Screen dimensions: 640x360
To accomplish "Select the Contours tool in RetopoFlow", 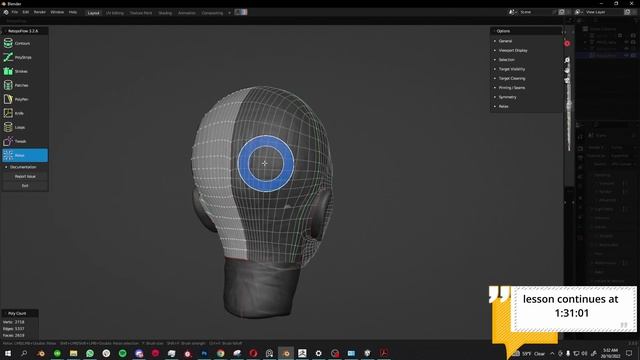I will [25, 43].
